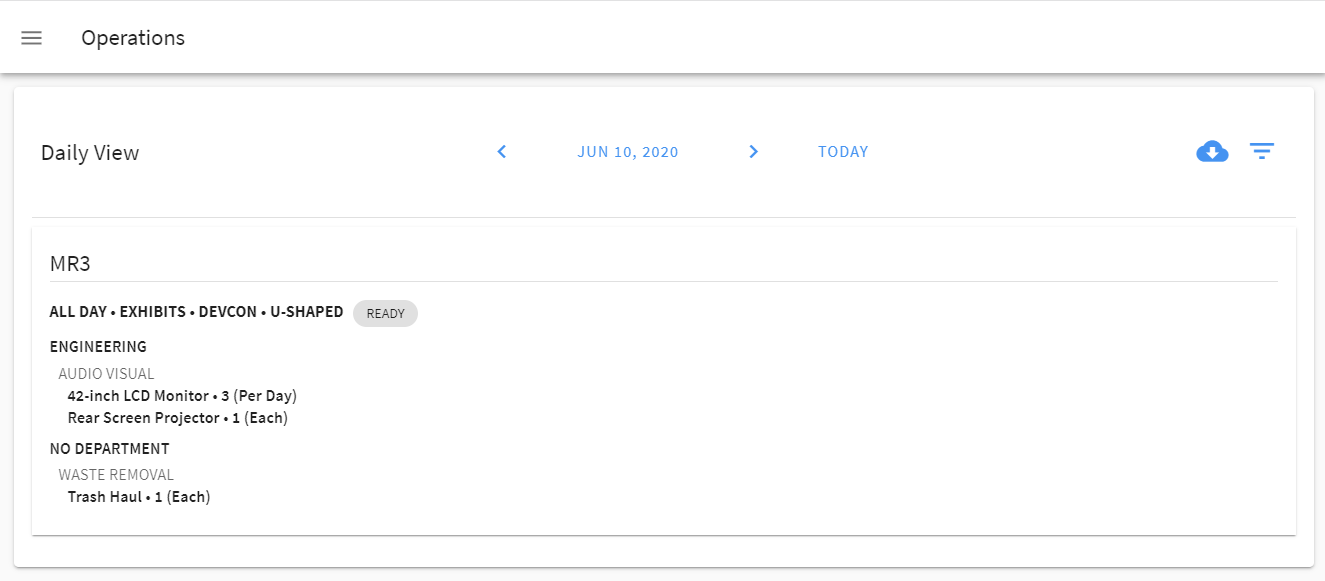Click the Daily View heading
The image size is (1325, 581).
(x=90, y=153)
